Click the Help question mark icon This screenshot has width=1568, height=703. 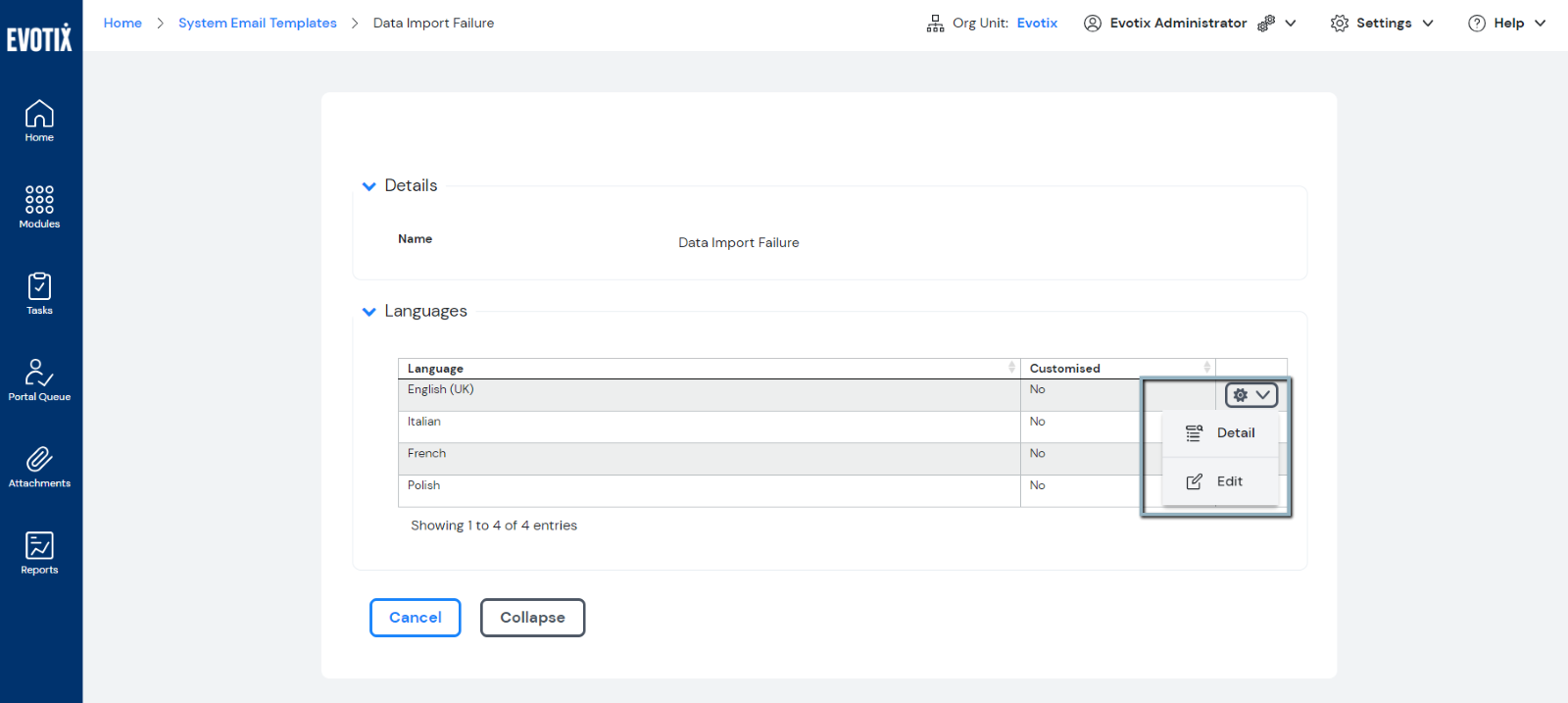(1477, 24)
